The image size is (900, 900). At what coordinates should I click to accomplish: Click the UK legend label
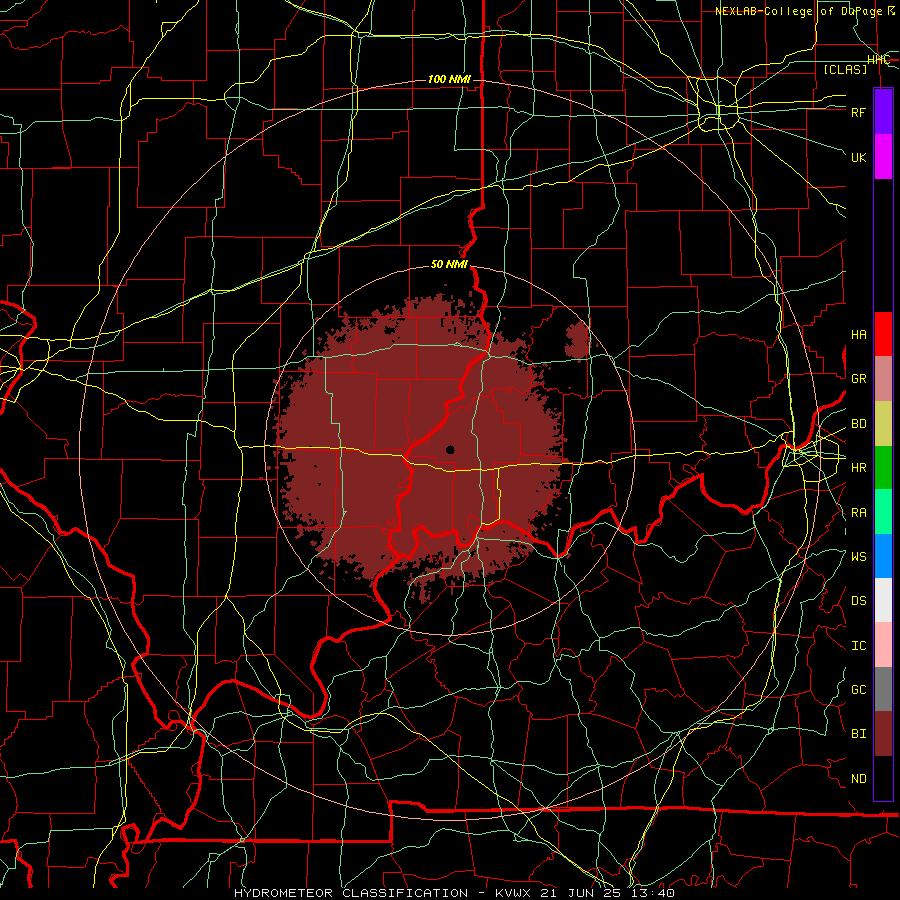coord(858,157)
